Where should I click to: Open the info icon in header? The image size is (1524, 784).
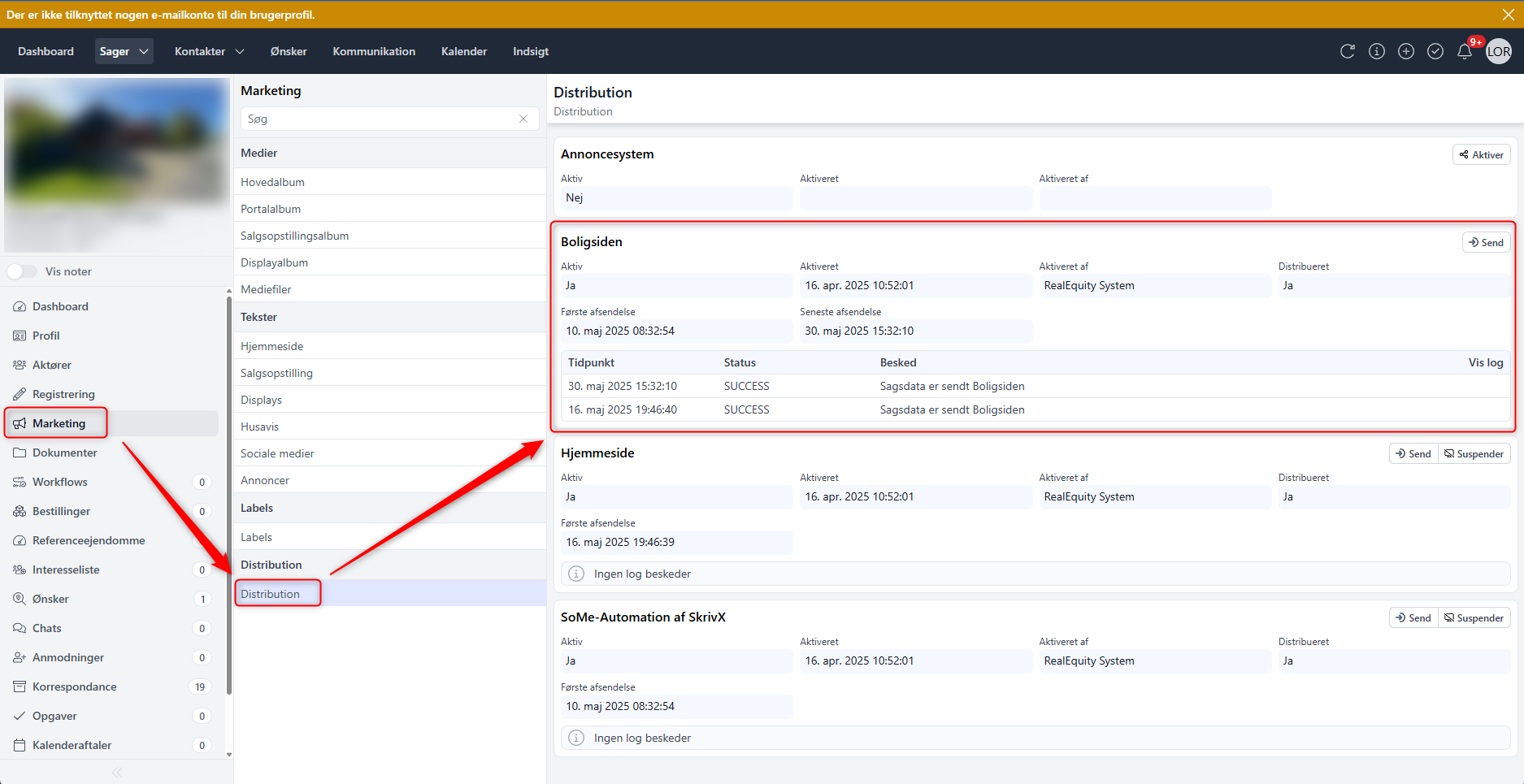tap(1376, 51)
